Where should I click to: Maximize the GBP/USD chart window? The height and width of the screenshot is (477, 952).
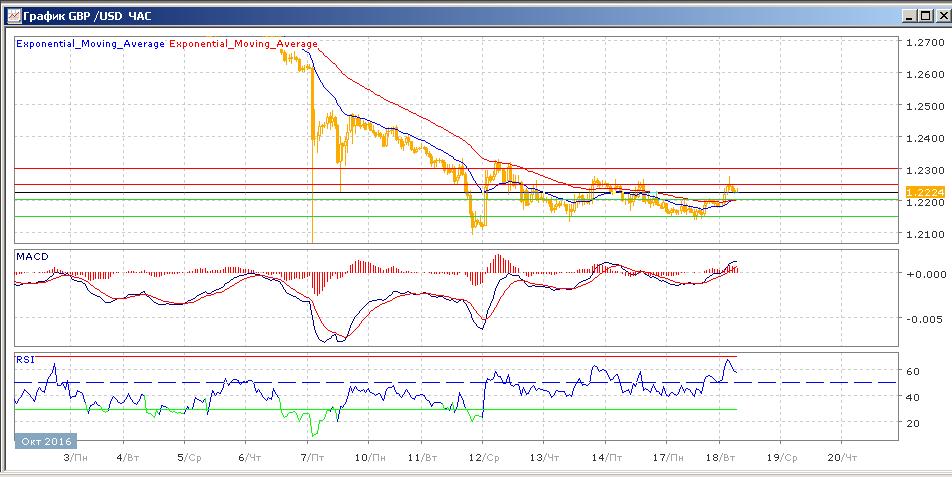pos(923,16)
